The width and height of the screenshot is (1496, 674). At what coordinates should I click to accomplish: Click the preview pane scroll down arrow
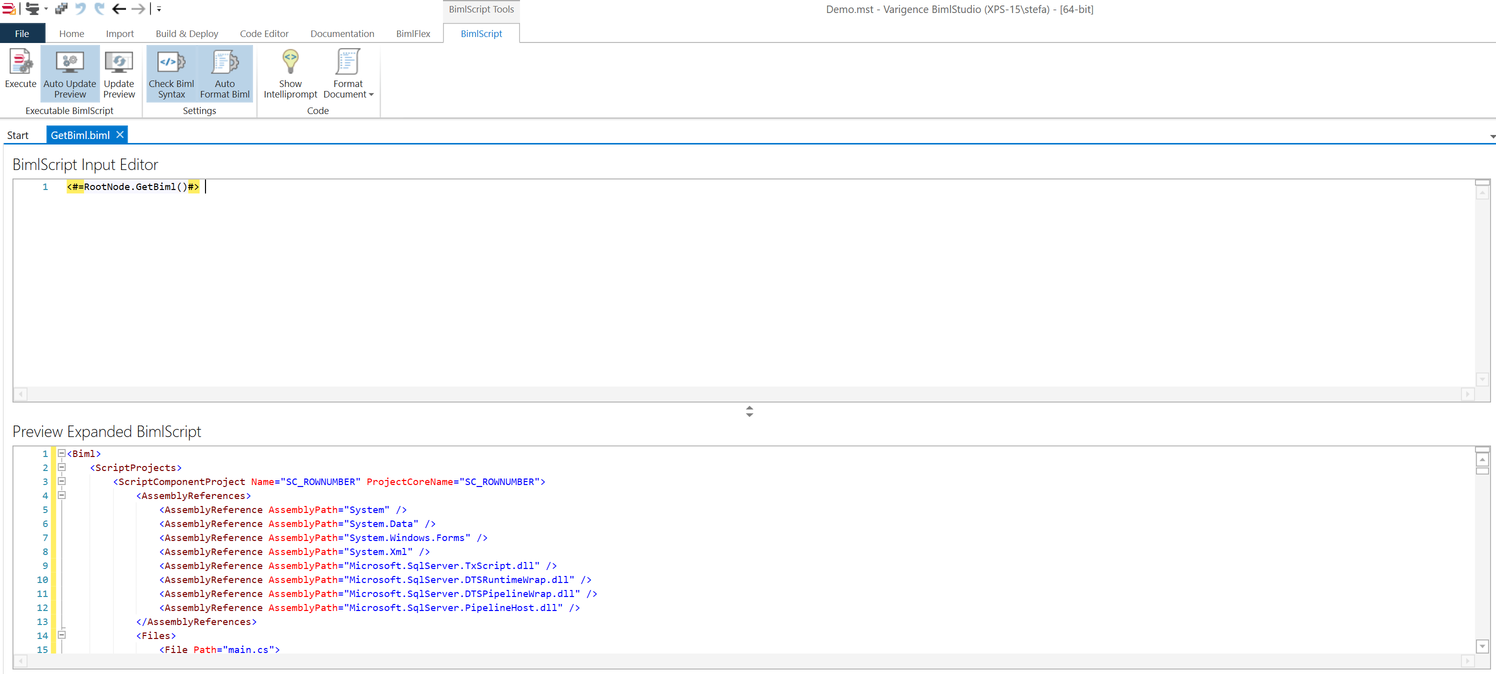pos(1483,647)
